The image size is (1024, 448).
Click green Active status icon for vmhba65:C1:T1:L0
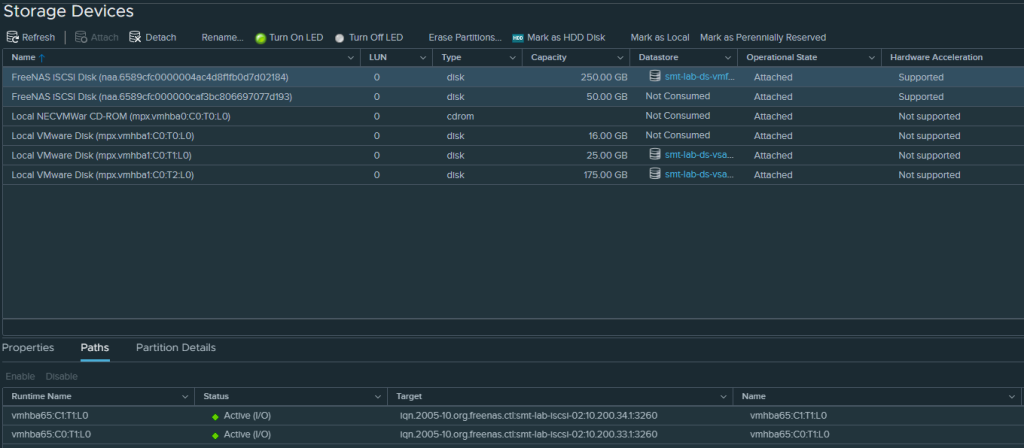[215, 416]
